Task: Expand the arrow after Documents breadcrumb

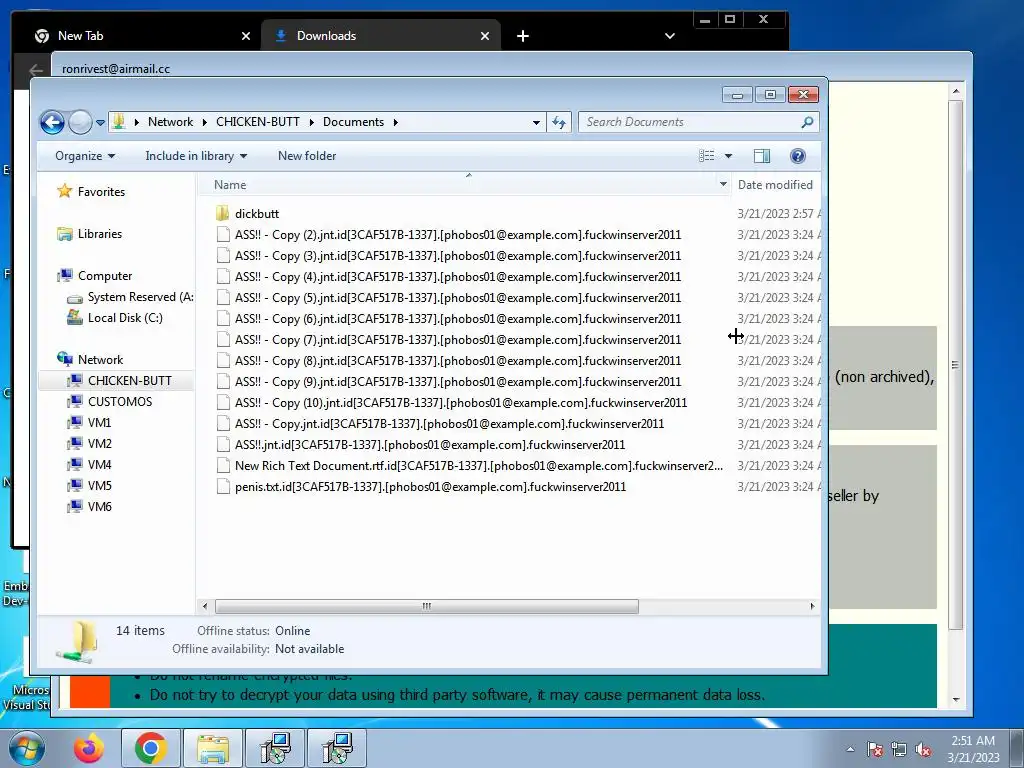Action: [x=395, y=122]
